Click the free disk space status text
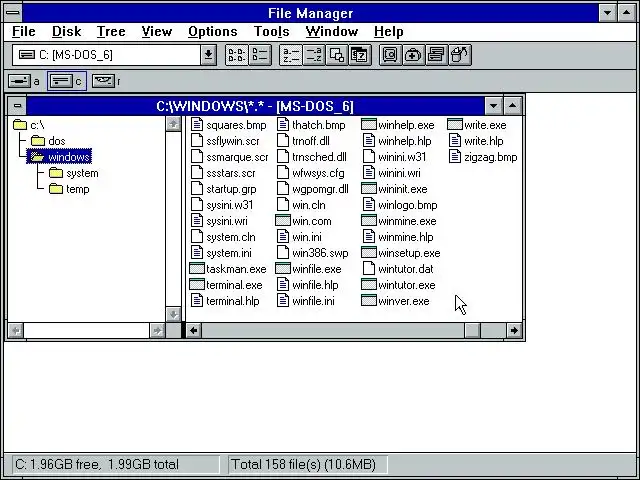This screenshot has width=640, height=480. [x=97, y=464]
